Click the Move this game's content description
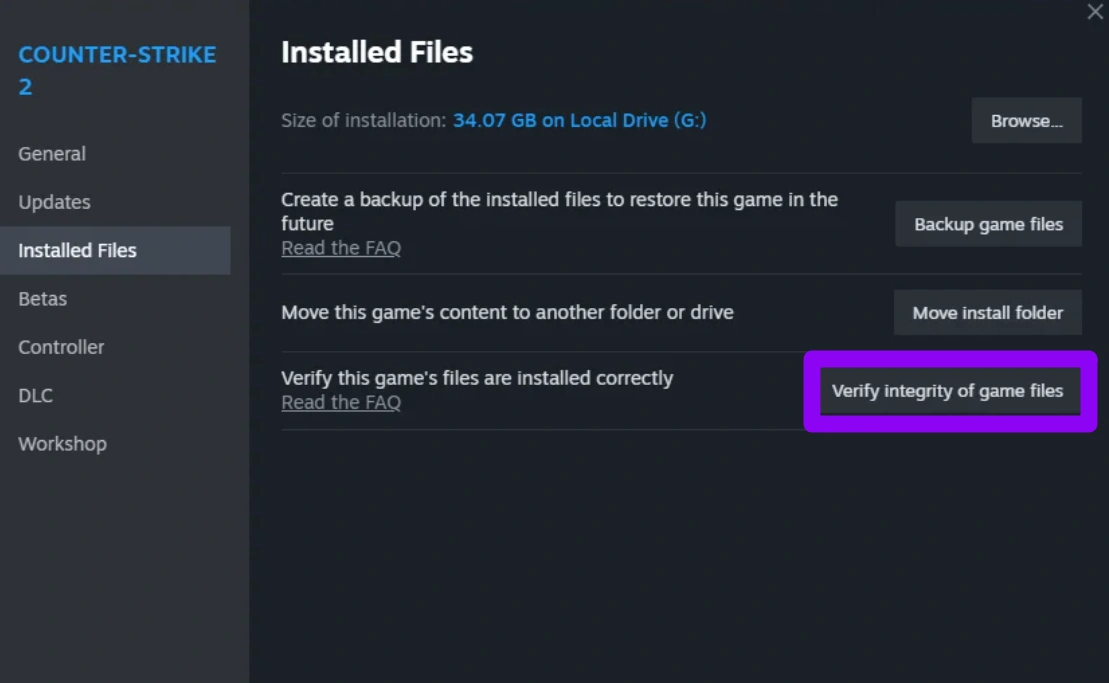Screen dimensions: 1109x683 pos(507,312)
